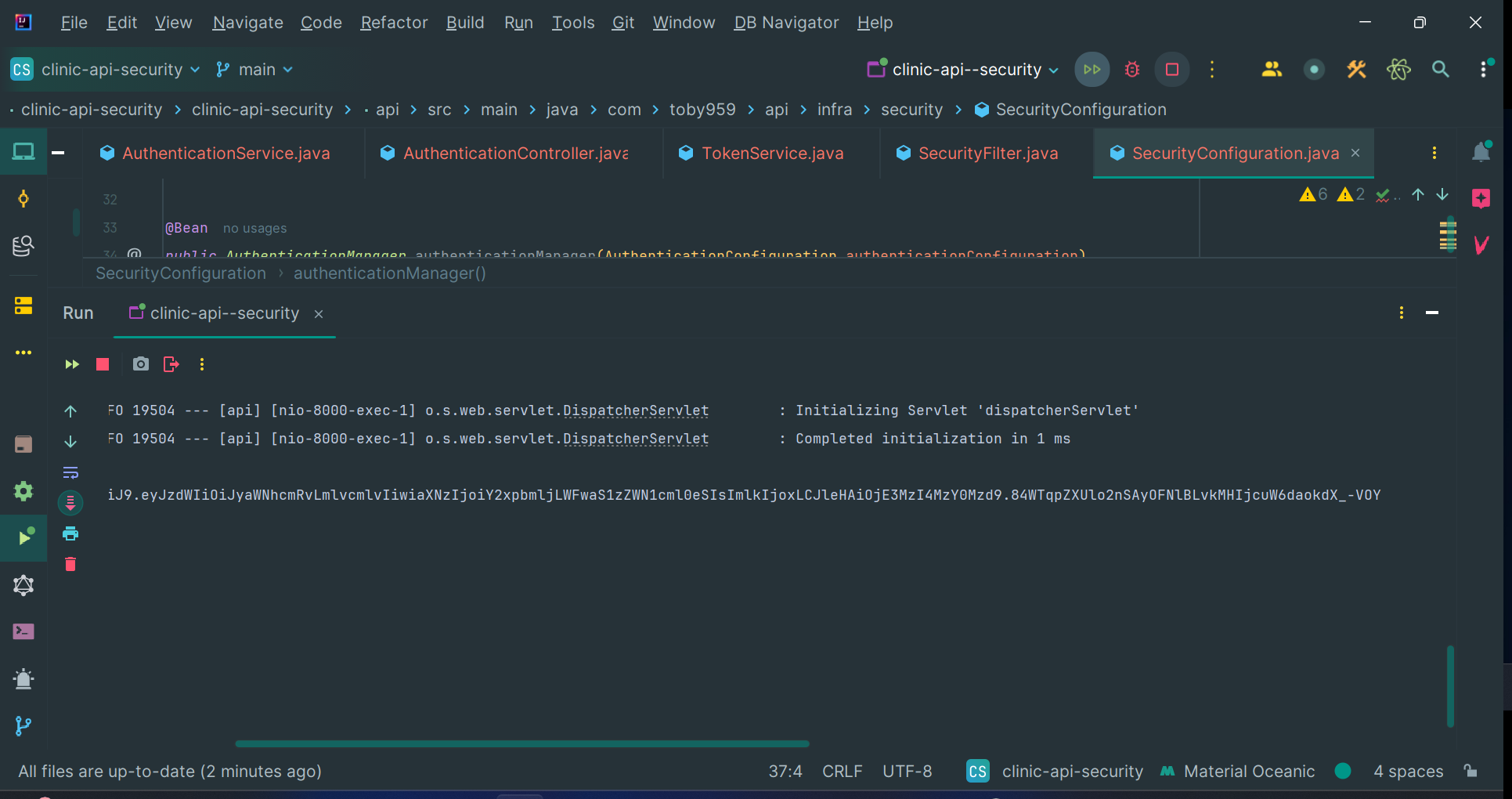Click console vertical scrollbar thumb

pyautogui.click(x=1450, y=686)
